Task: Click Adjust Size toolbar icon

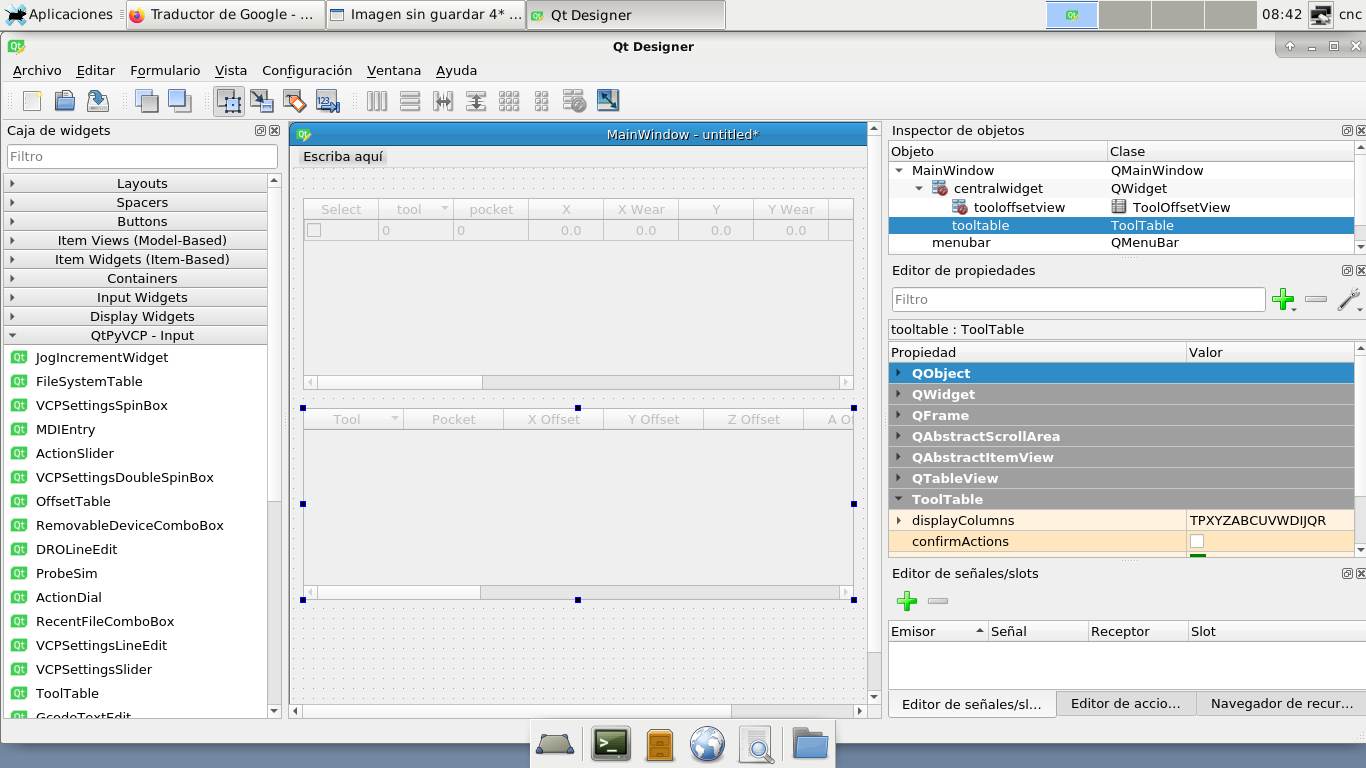Action: point(607,100)
